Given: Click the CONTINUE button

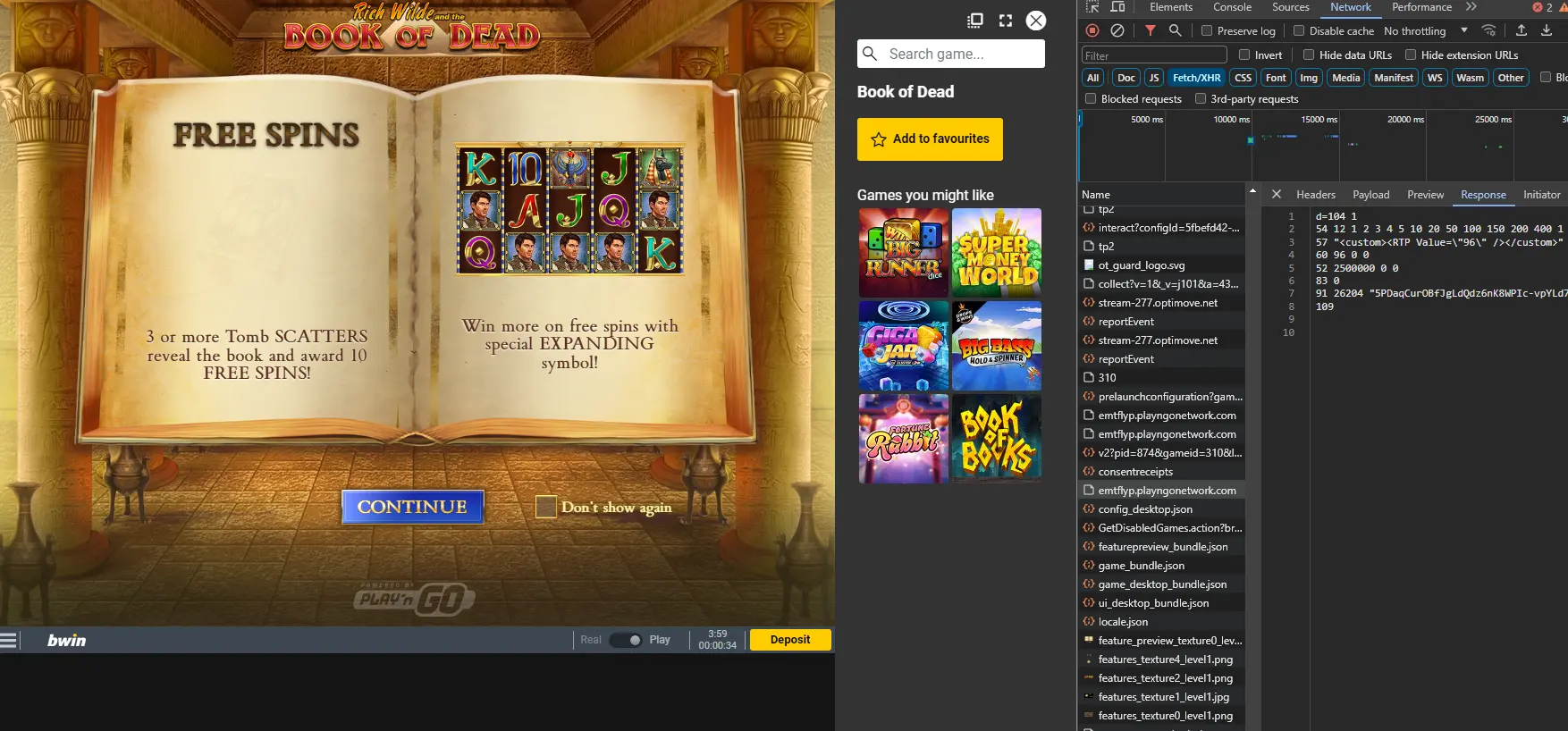Looking at the screenshot, I should [x=412, y=507].
